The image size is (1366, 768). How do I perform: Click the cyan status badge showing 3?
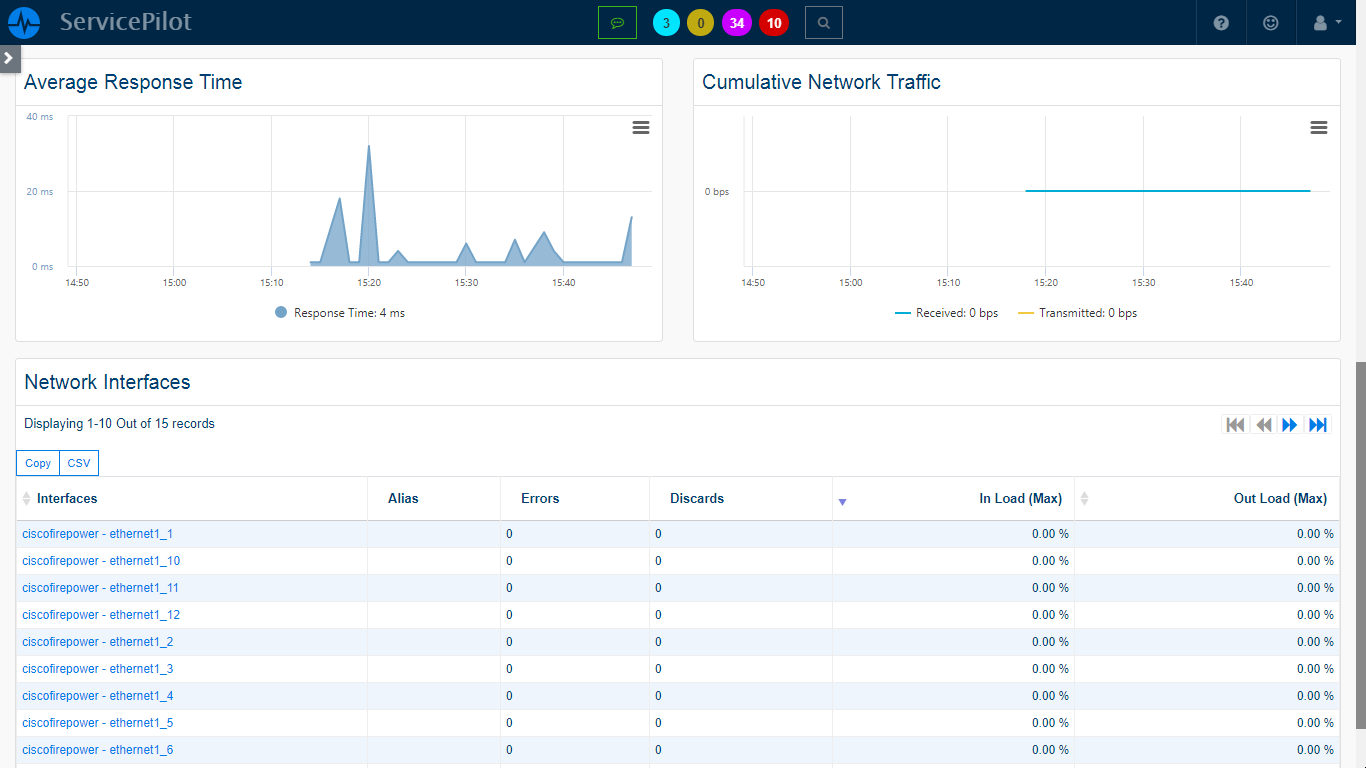tap(666, 22)
